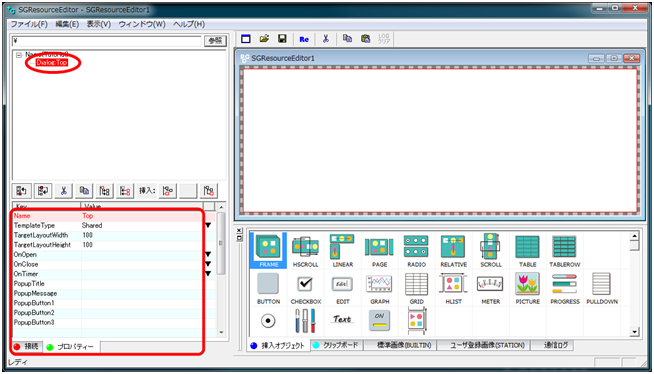Open the TemplateType dropdown arrow
Image resolution: width=654 pixels, height=374 pixels.
(208, 226)
